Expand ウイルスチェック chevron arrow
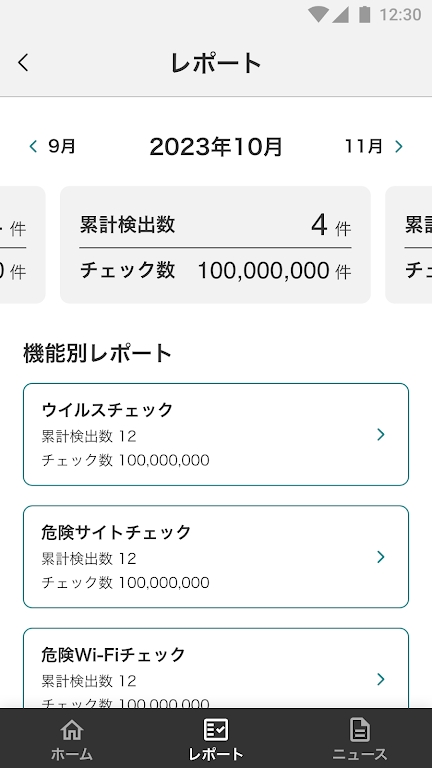Viewport: 432px width, 768px height. 381,434
